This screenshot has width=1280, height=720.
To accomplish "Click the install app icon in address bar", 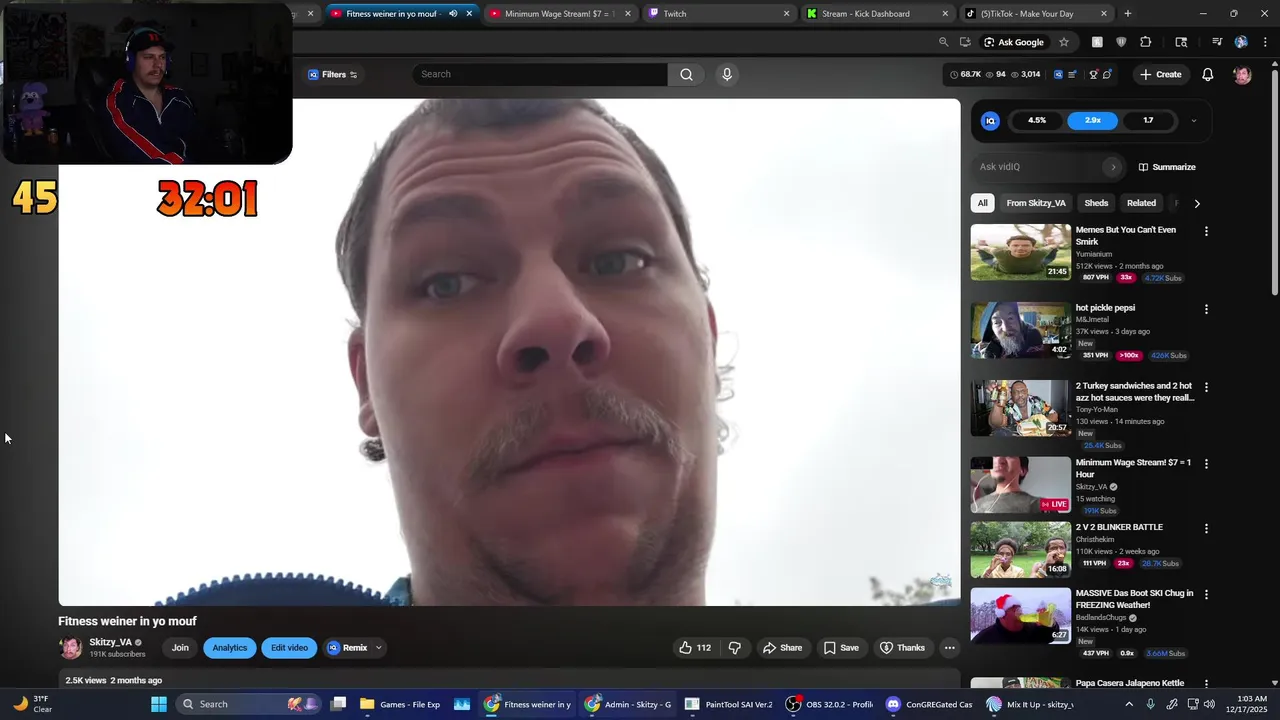I will click(x=965, y=42).
